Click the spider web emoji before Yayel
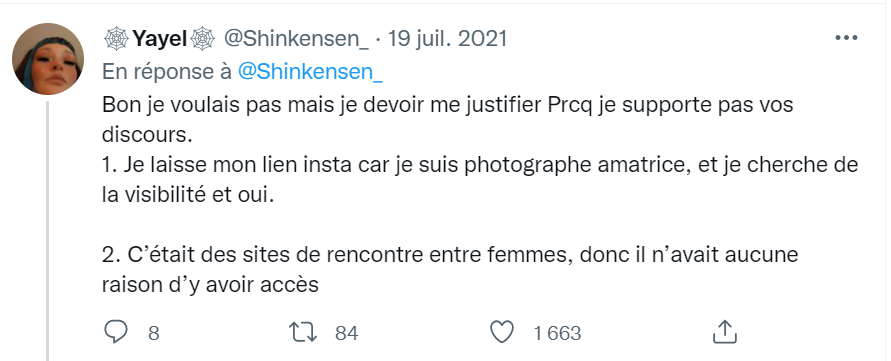The image size is (891, 361). [116, 39]
